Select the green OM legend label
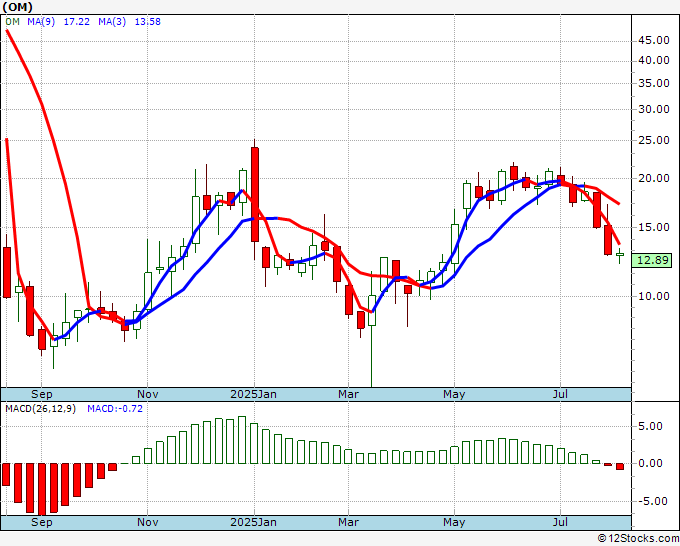Image resolution: width=680 pixels, height=546 pixels. tap(13, 22)
